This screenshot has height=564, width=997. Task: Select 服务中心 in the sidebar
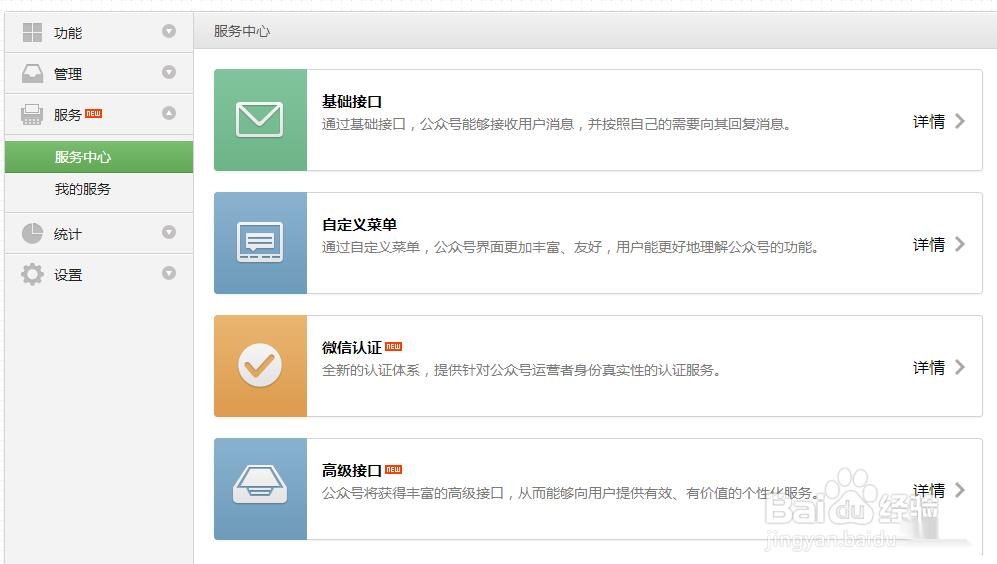coord(99,157)
